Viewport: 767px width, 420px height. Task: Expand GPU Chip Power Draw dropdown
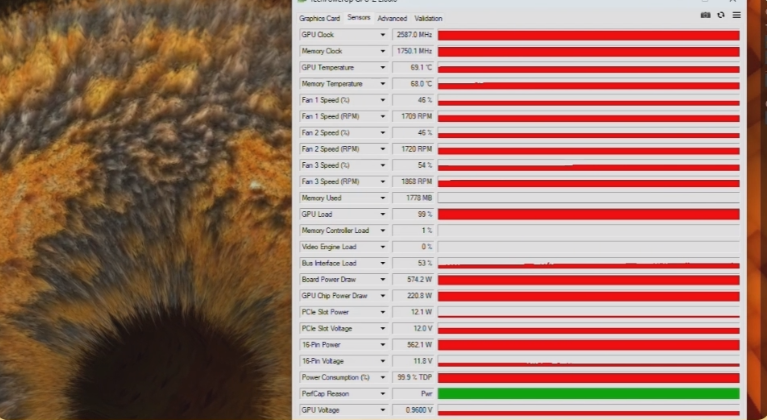[383, 296]
